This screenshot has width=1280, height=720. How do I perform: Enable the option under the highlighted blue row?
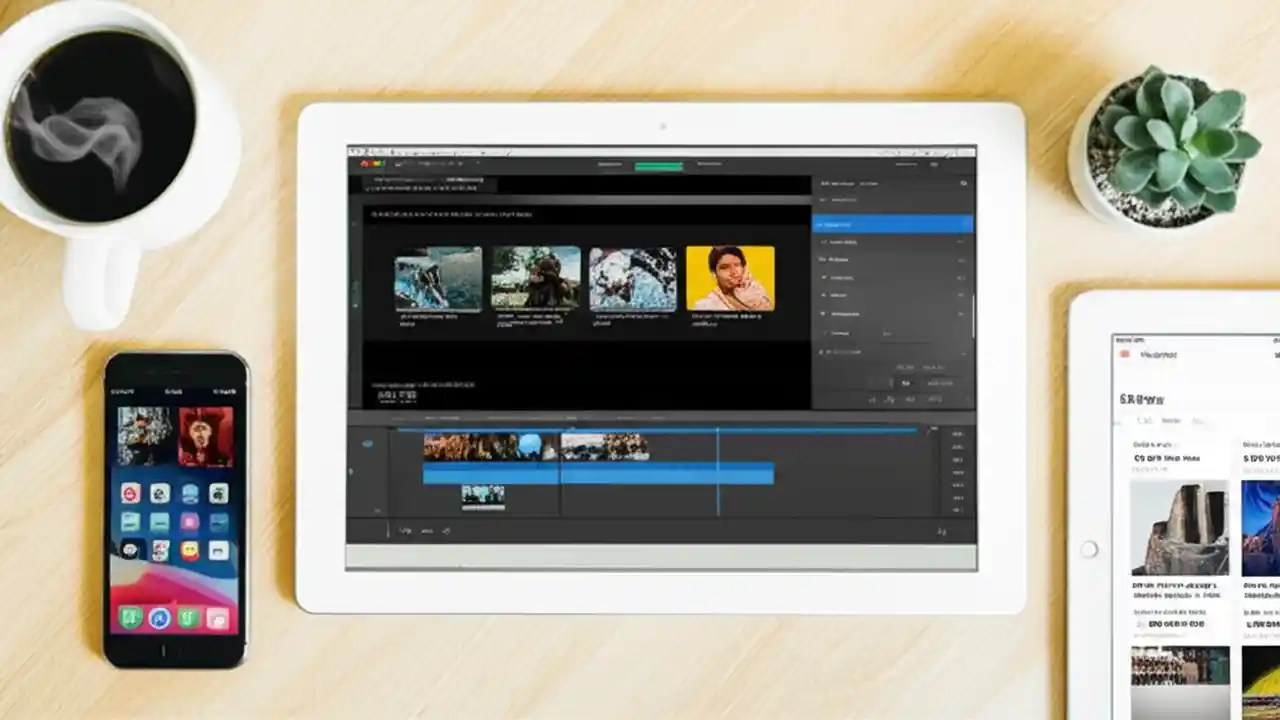890,243
